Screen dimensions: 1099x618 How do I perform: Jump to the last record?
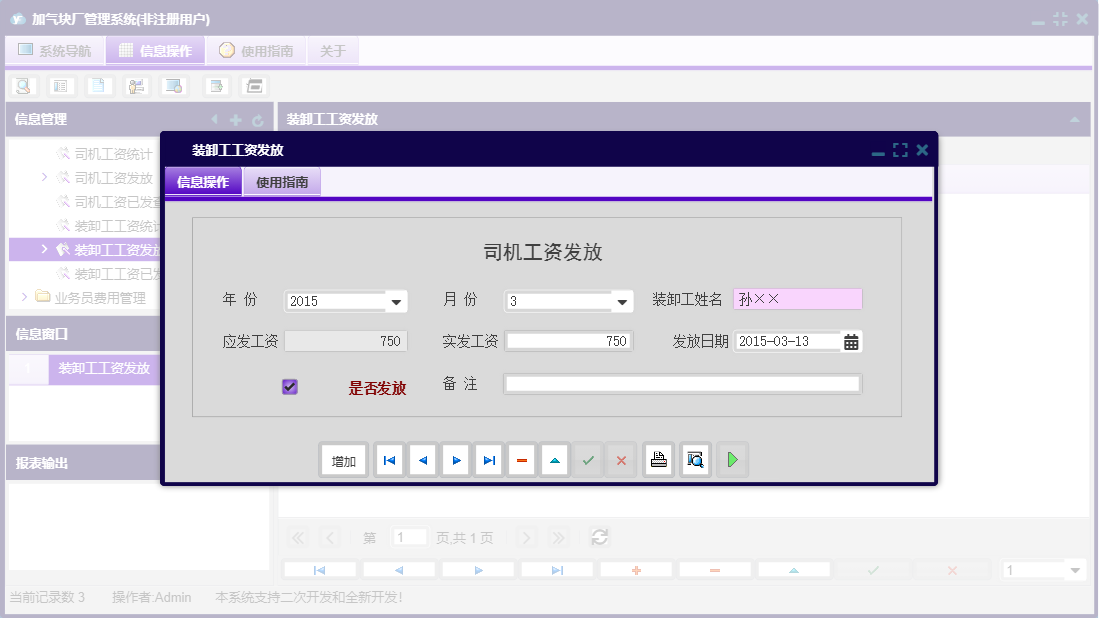[x=488, y=460]
